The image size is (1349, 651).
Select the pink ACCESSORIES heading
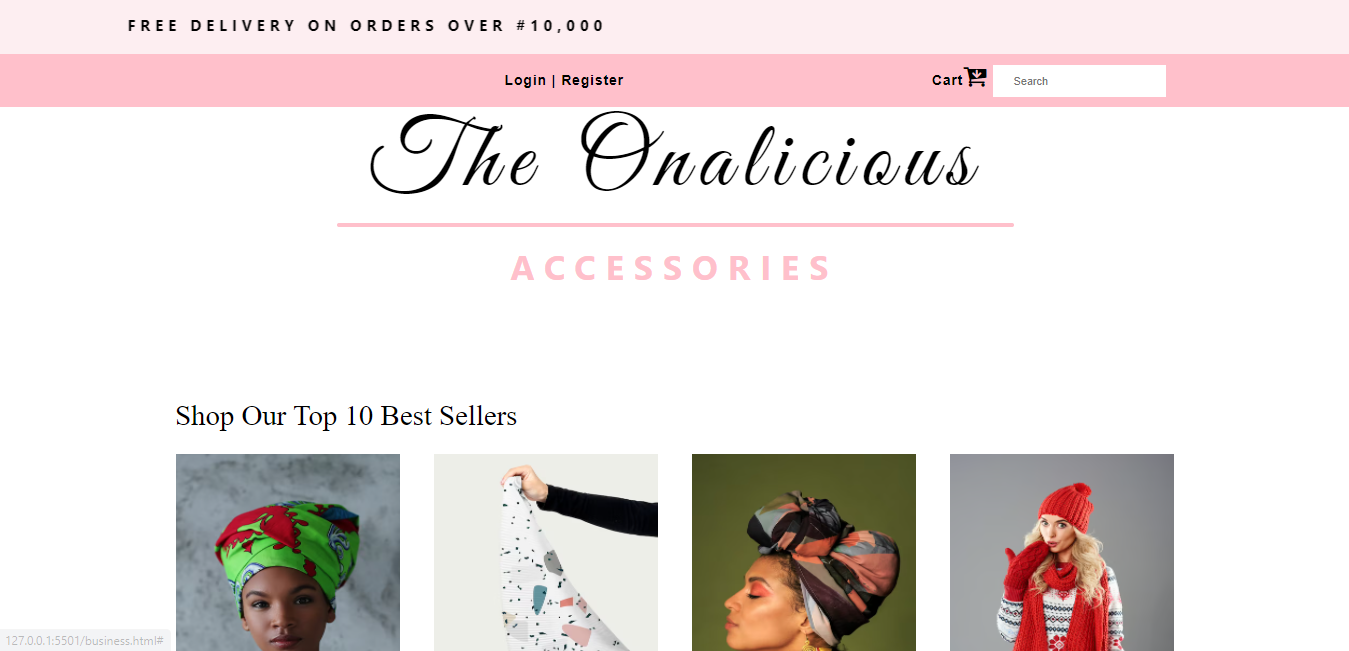[672, 268]
